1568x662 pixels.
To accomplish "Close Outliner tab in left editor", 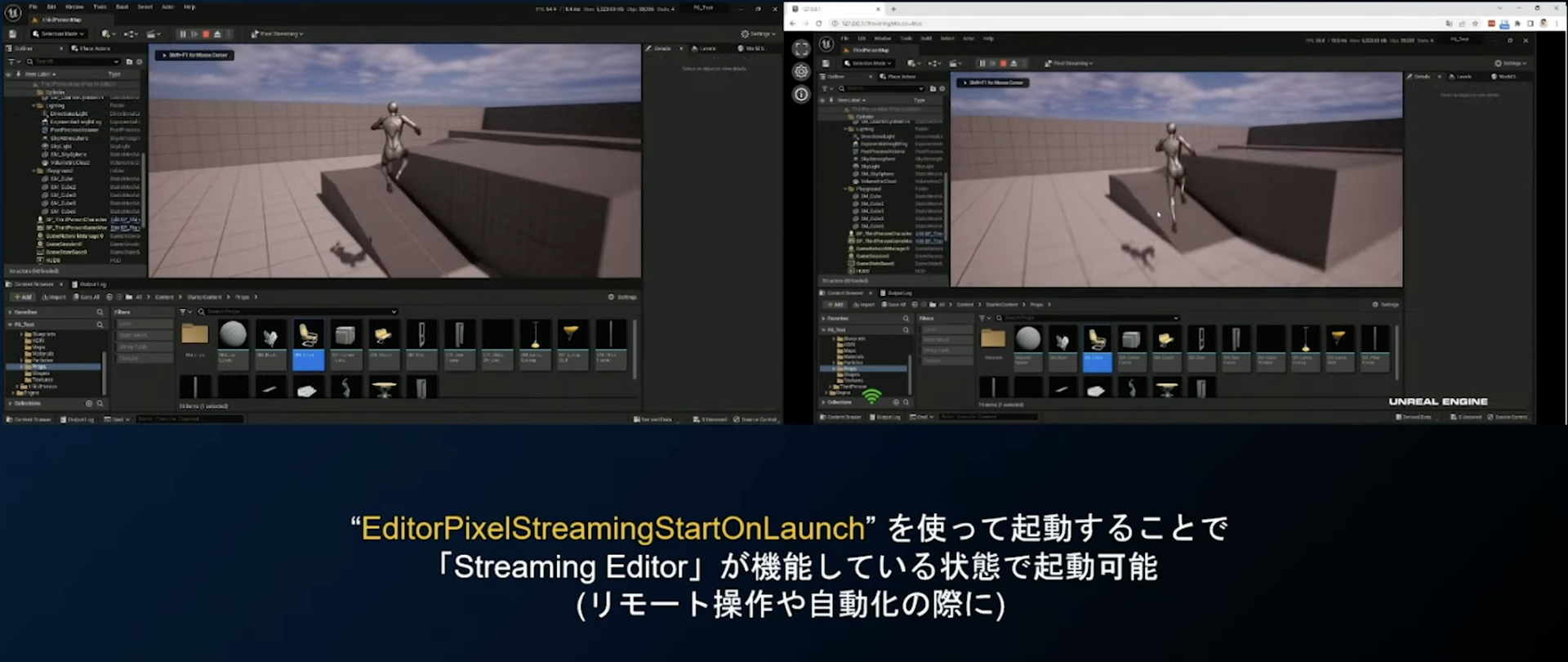I will (x=62, y=48).
